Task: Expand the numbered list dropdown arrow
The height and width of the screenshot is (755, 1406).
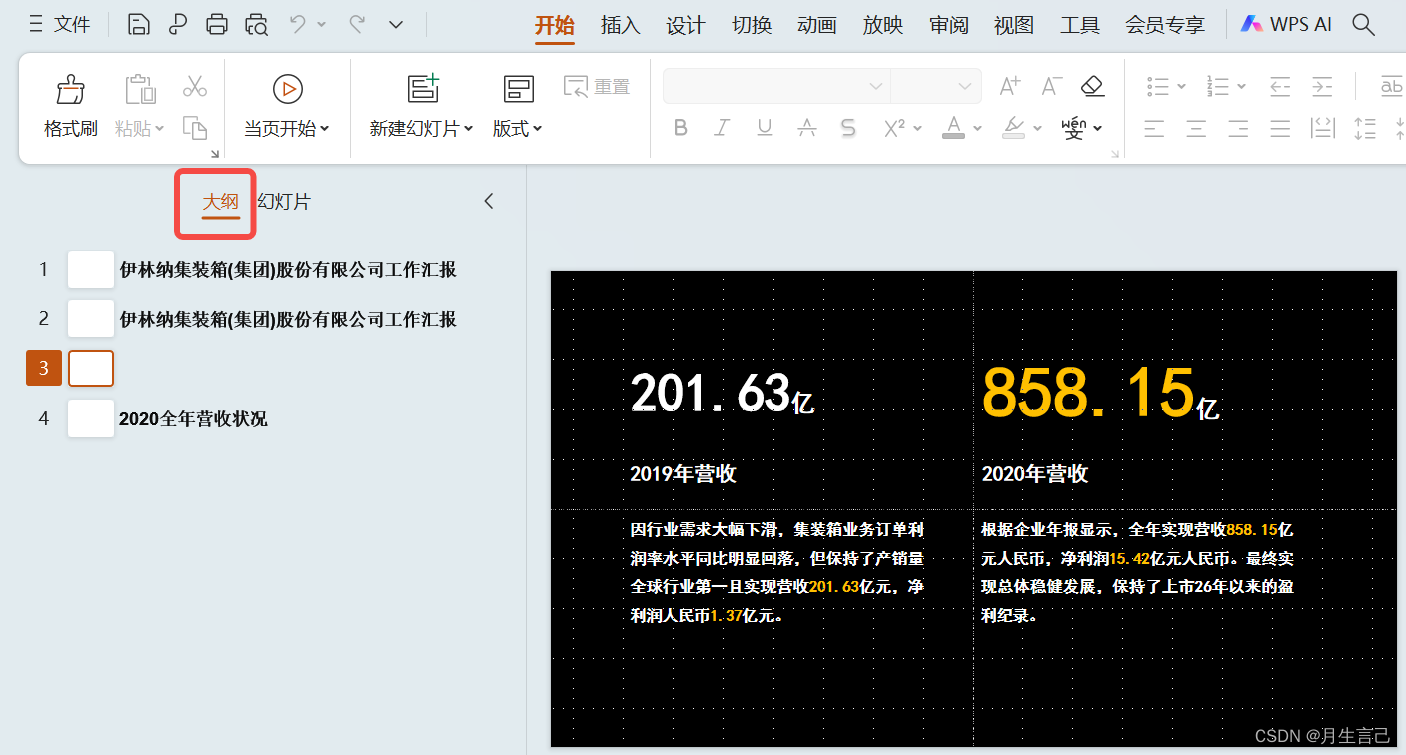Action: [x=1241, y=87]
